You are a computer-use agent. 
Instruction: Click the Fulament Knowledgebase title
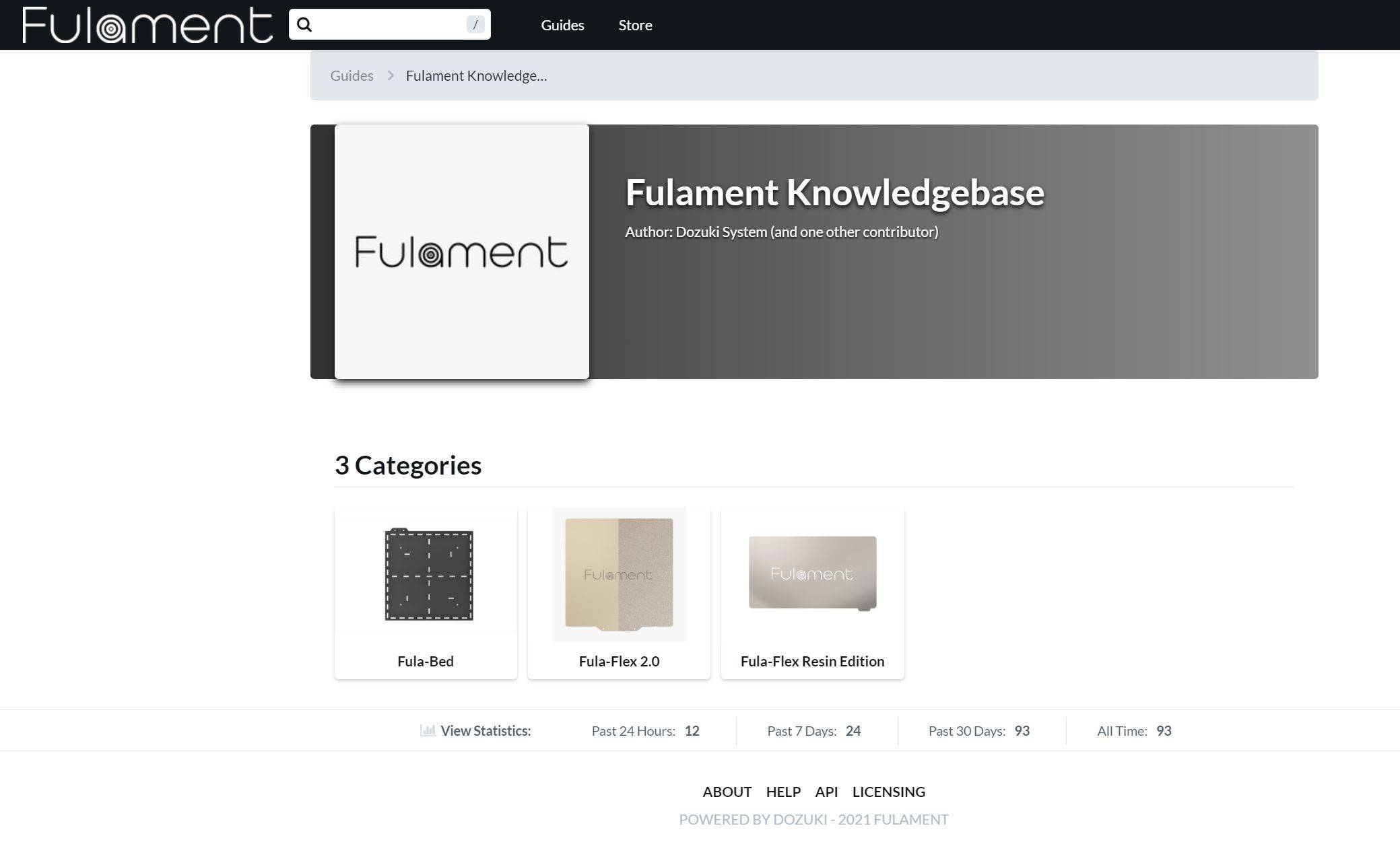click(x=834, y=192)
